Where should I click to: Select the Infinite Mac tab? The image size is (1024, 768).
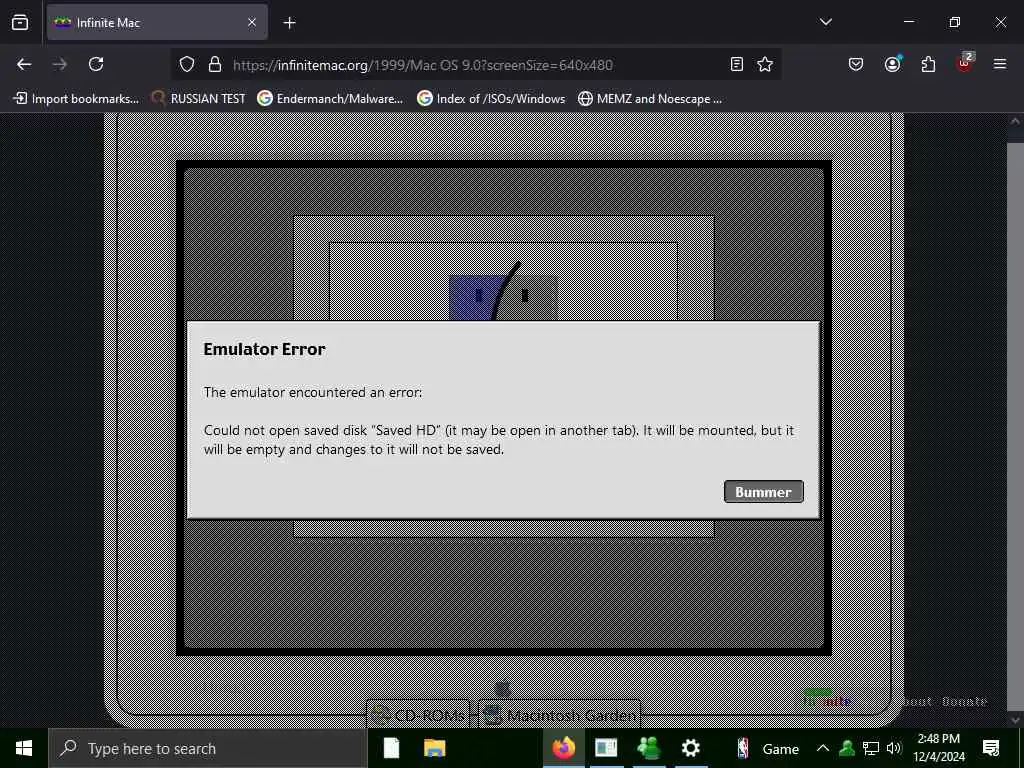[157, 23]
